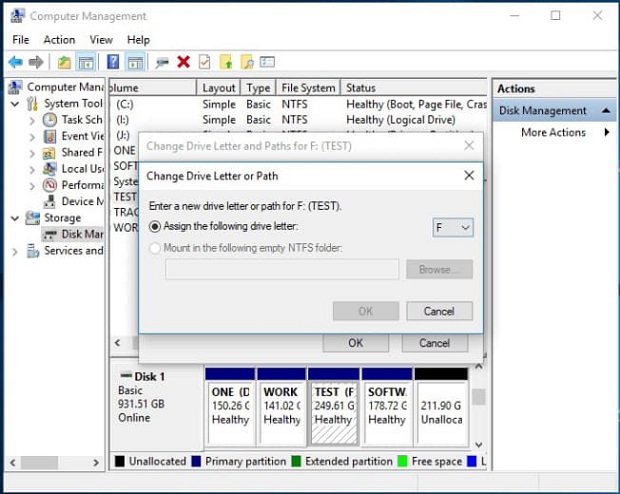Click the Performance icon in tree
The height and width of the screenshot is (494, 620).
pyautogui.click(x=50, y=185)
